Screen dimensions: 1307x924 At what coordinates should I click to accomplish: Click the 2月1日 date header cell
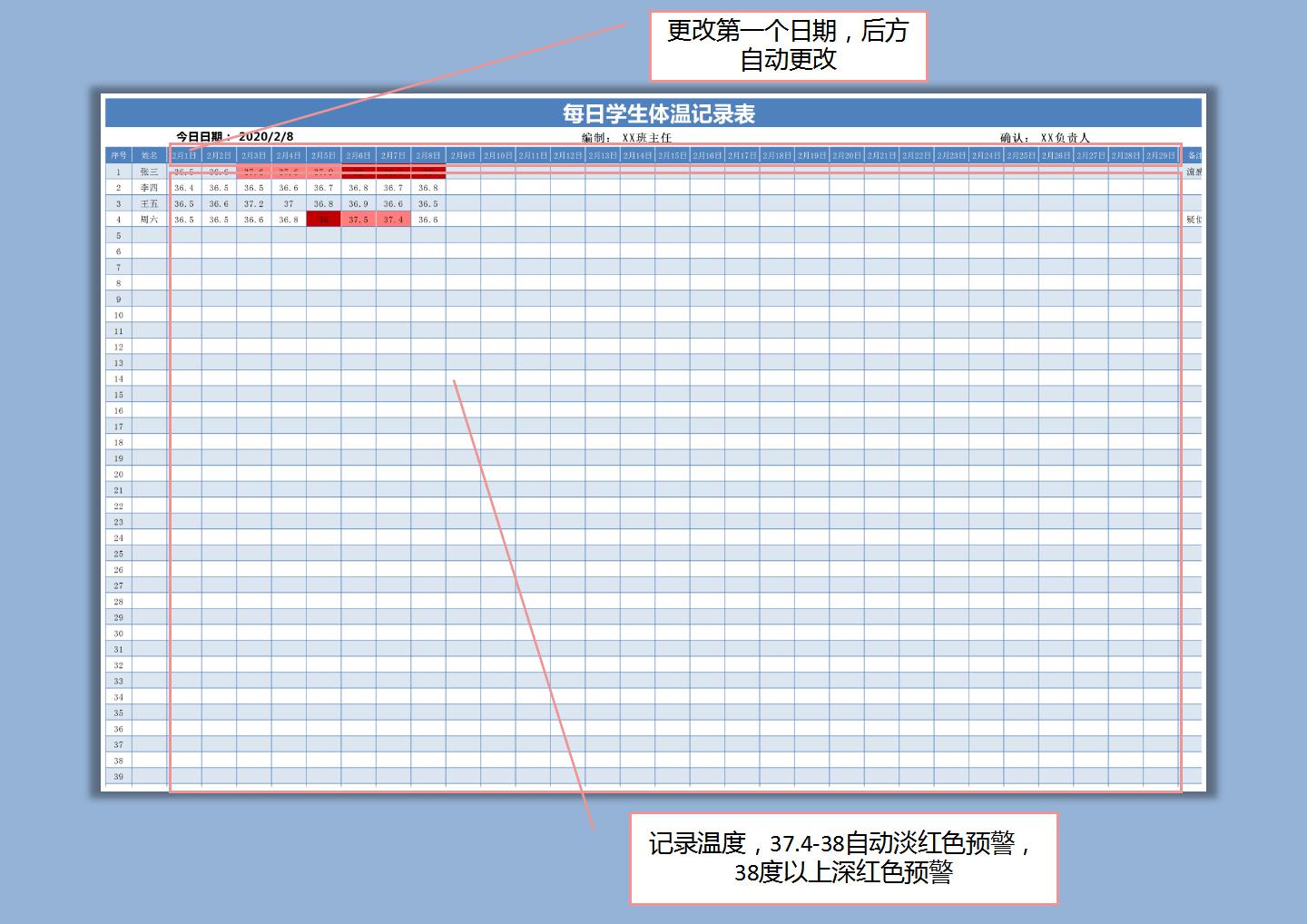click(184, 156)
